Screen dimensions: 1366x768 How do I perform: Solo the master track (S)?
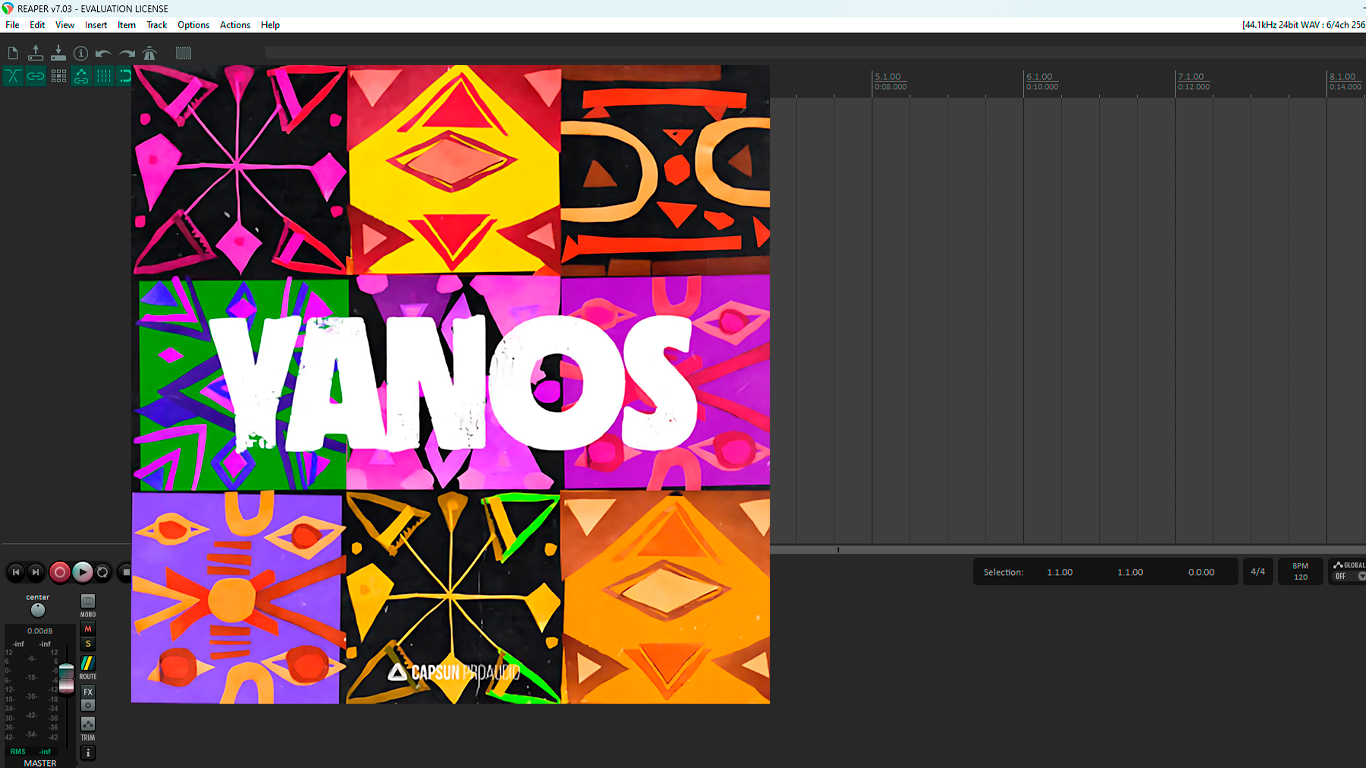click(88, 644)
